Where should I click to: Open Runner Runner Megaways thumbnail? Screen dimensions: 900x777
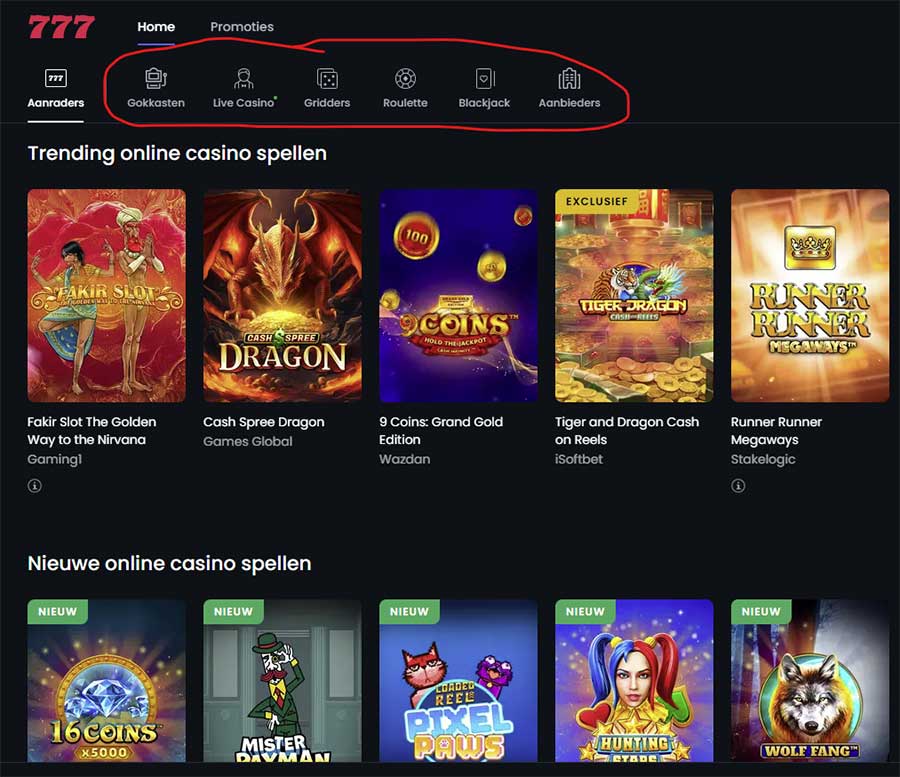click(x=810, y=296)
